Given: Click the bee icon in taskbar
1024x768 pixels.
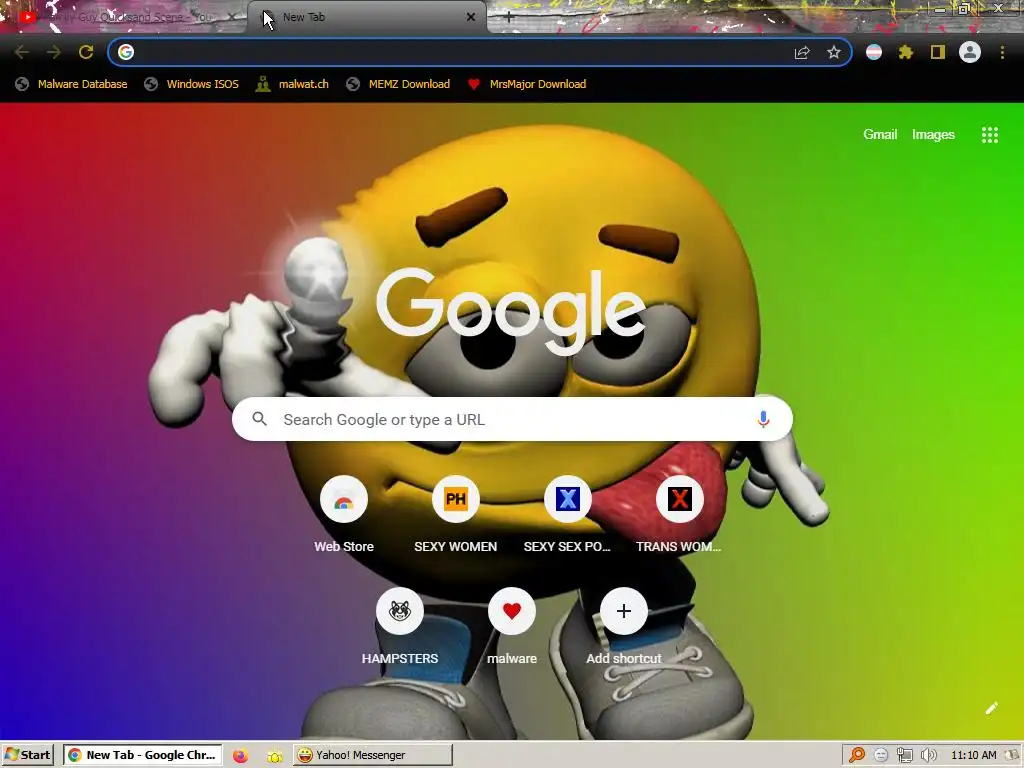Looking at the screenshot, I should [275, 756].
